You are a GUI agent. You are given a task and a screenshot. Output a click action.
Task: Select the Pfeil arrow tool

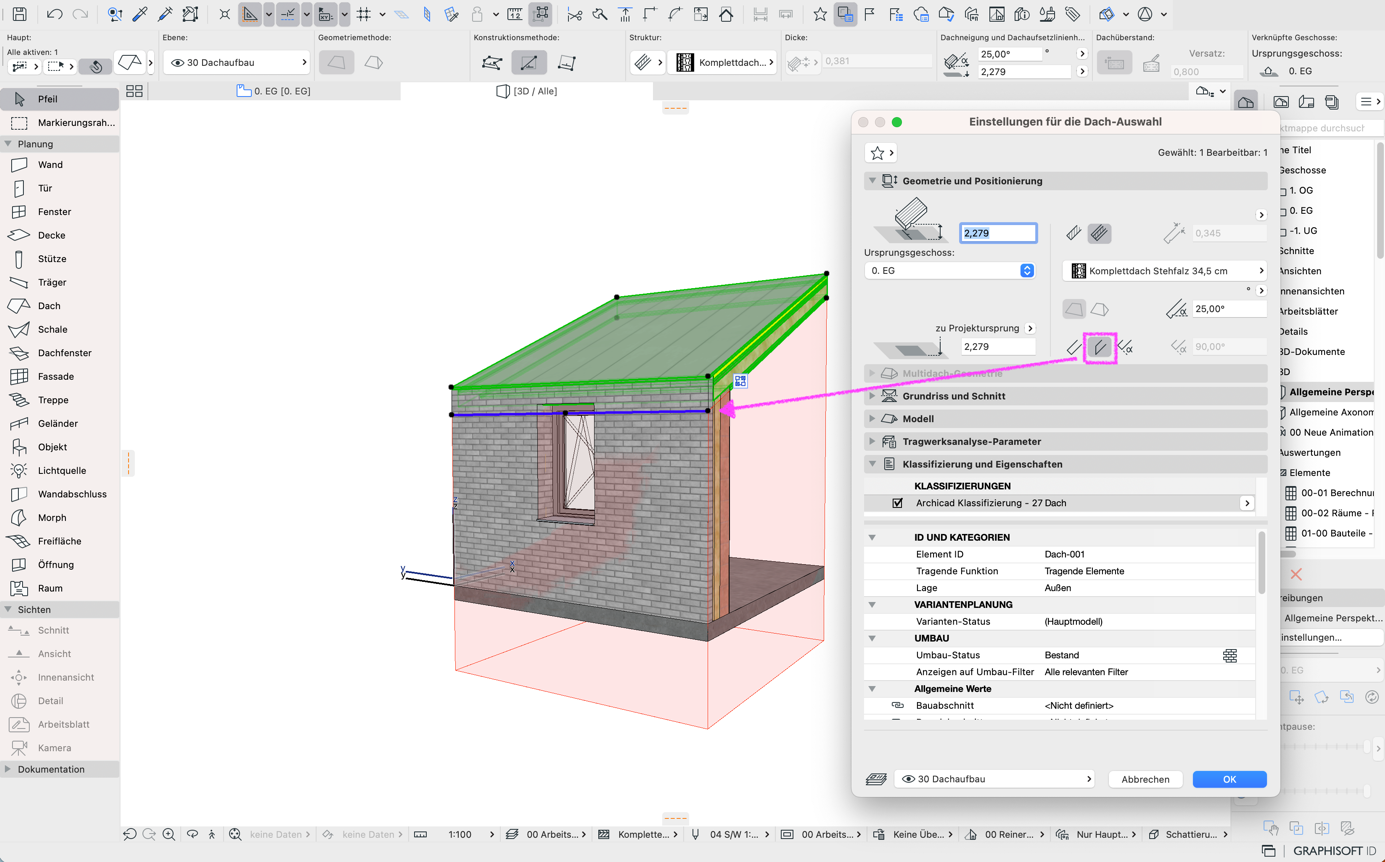60,99
